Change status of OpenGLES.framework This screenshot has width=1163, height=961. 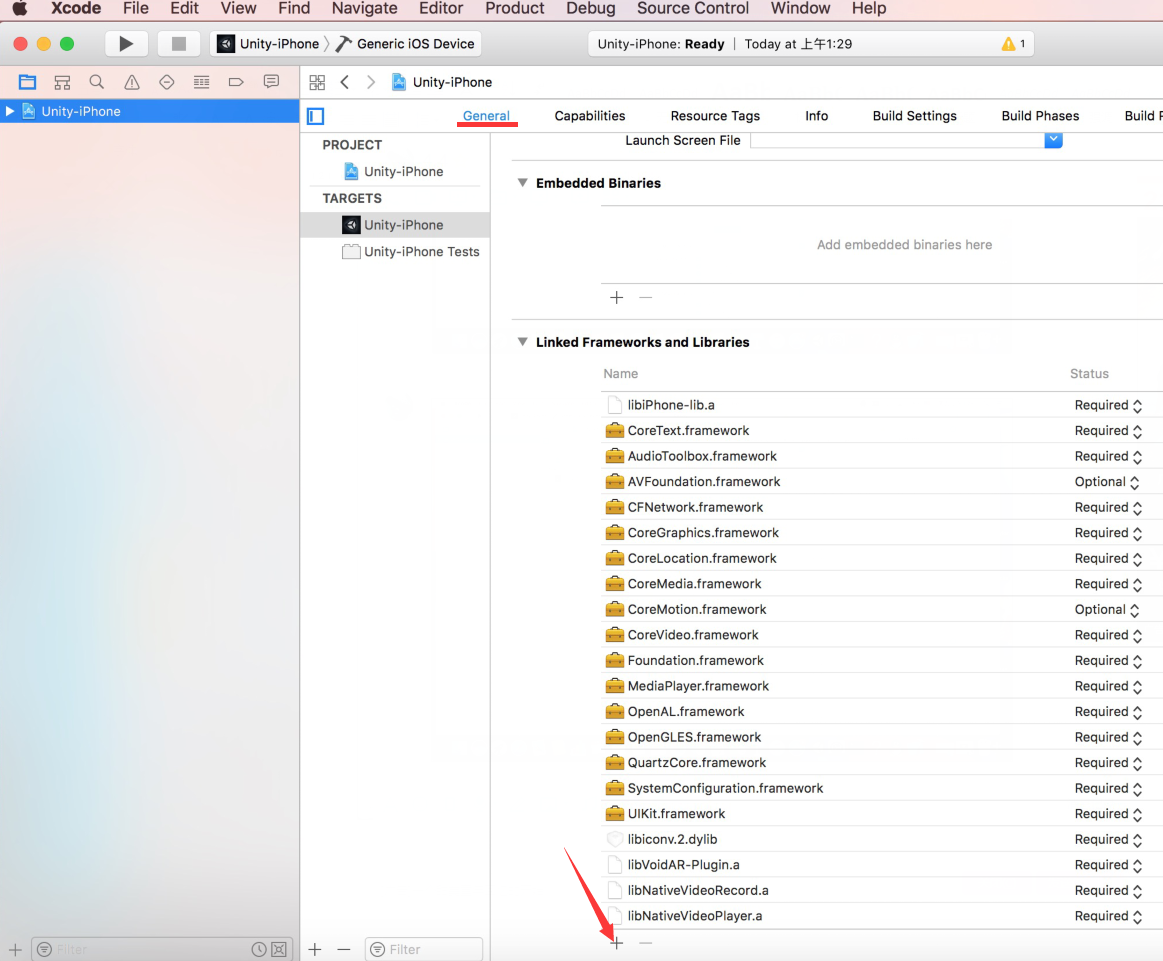[1108, 737]
